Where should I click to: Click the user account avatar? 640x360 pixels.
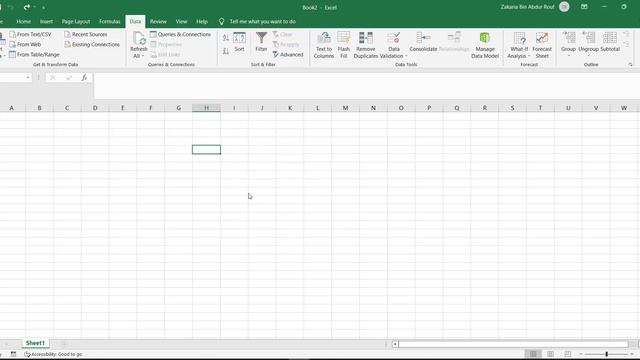[x=564, y=7]
